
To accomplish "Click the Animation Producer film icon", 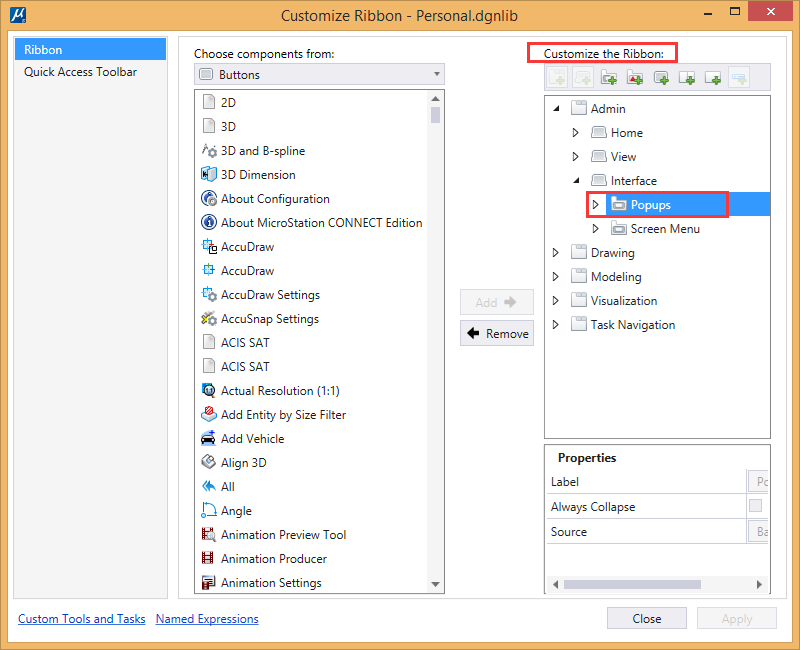I will (x=209, y=558).
